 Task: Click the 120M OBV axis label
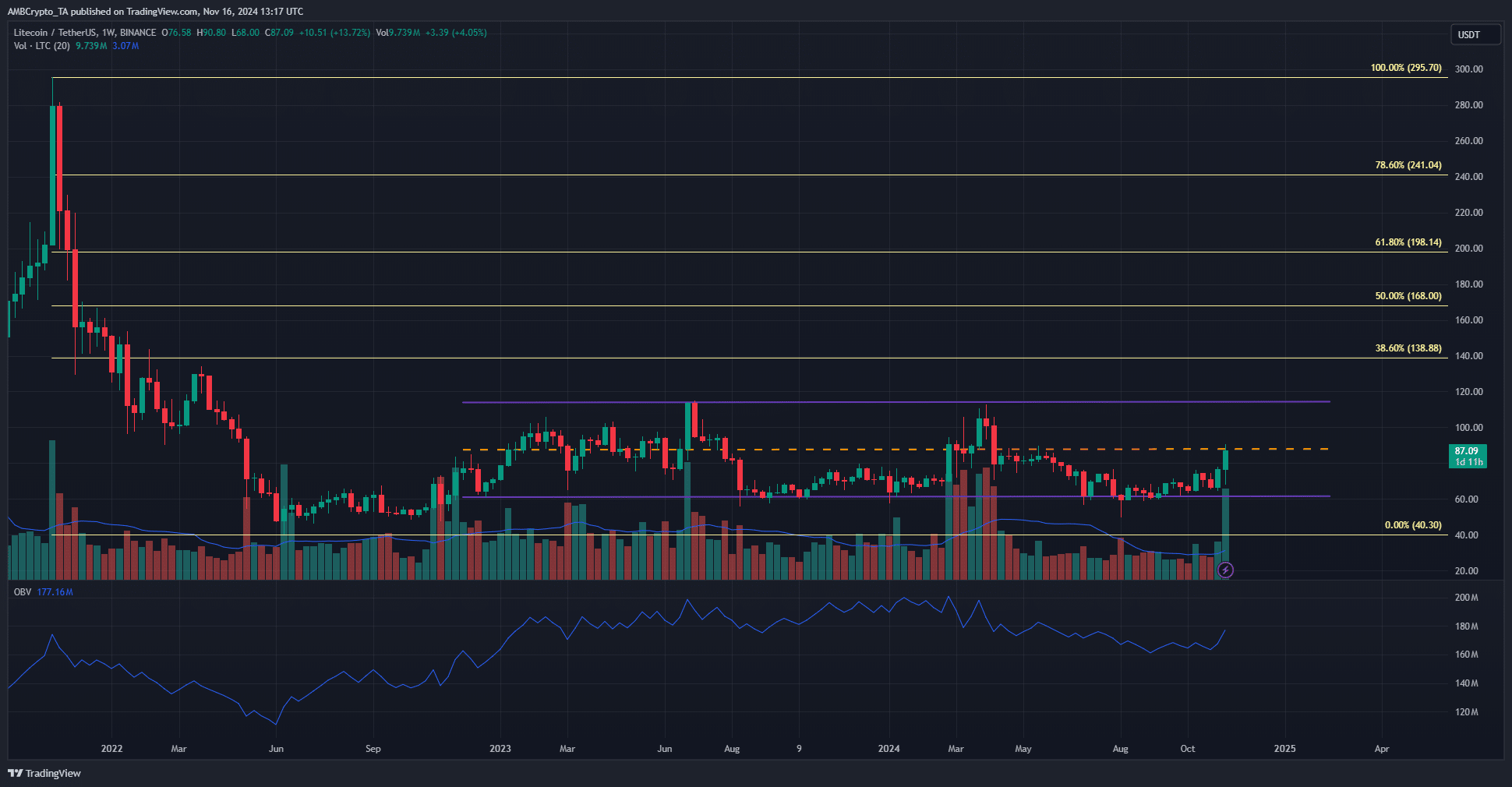click(x=1466, y=712)
